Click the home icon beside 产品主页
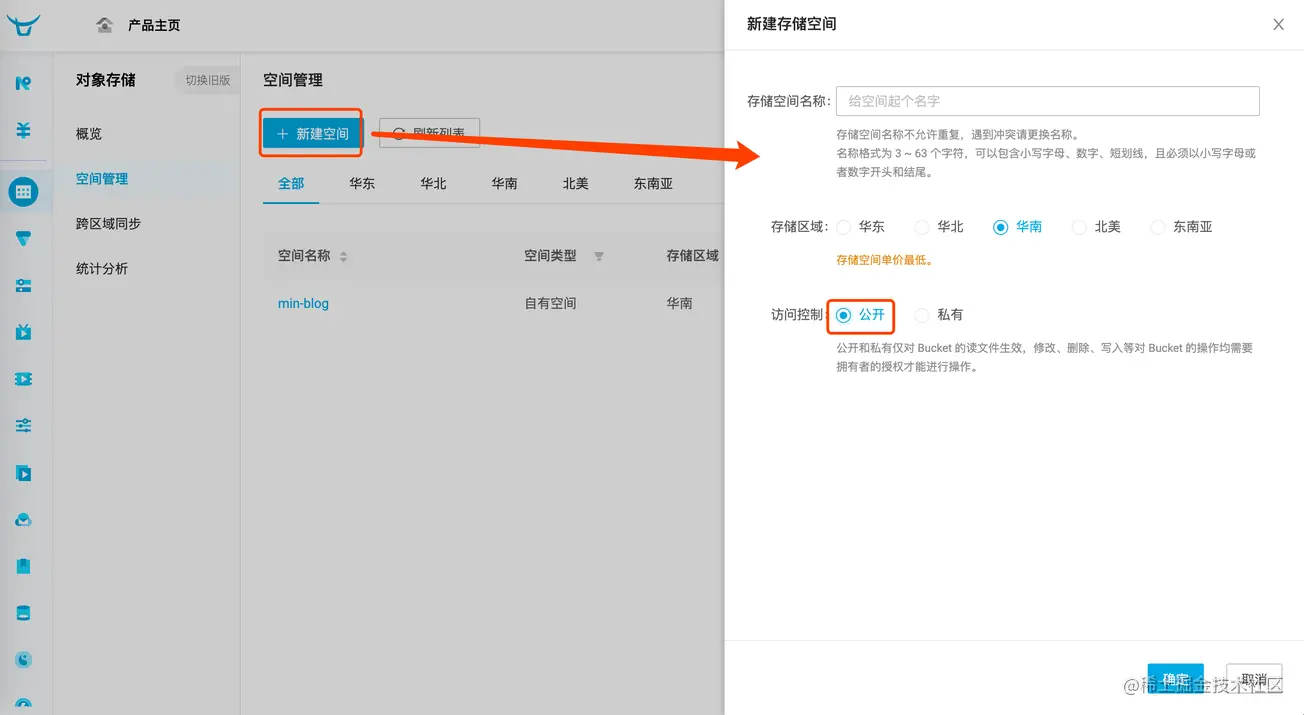Image resolution: width=1304 pixels, height=715 pixels. 105,25
